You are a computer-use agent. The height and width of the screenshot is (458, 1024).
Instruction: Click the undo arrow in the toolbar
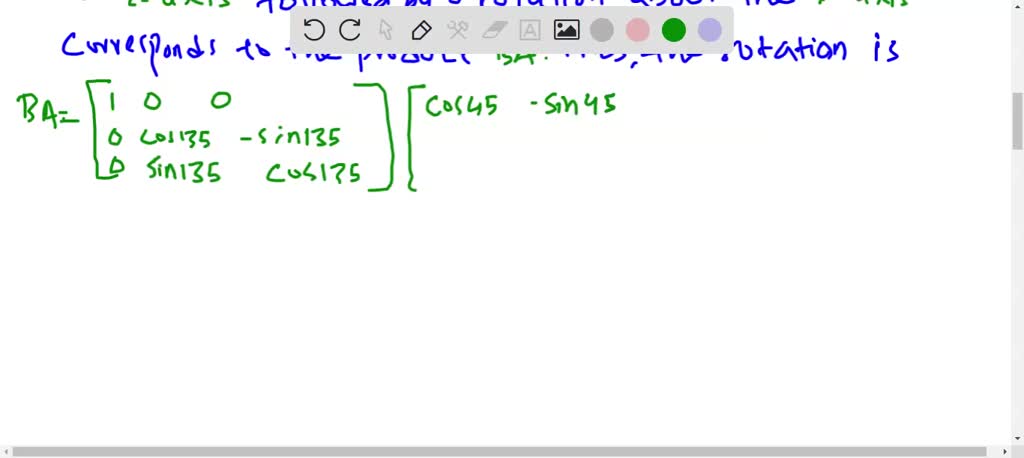click(x=314, y=30)
